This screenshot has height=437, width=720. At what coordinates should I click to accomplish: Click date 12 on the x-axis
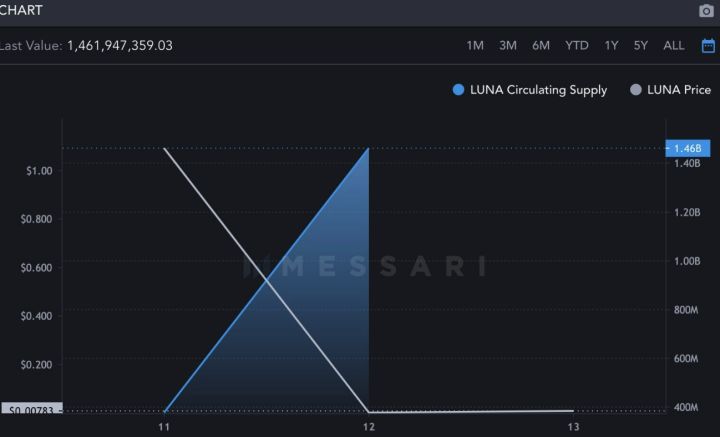tap(369, 427)
